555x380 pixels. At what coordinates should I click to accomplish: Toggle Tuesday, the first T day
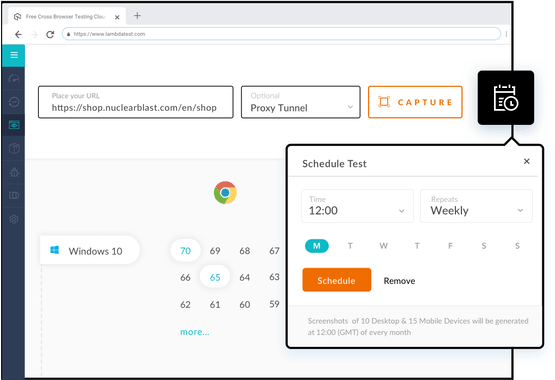click(350, 246)
